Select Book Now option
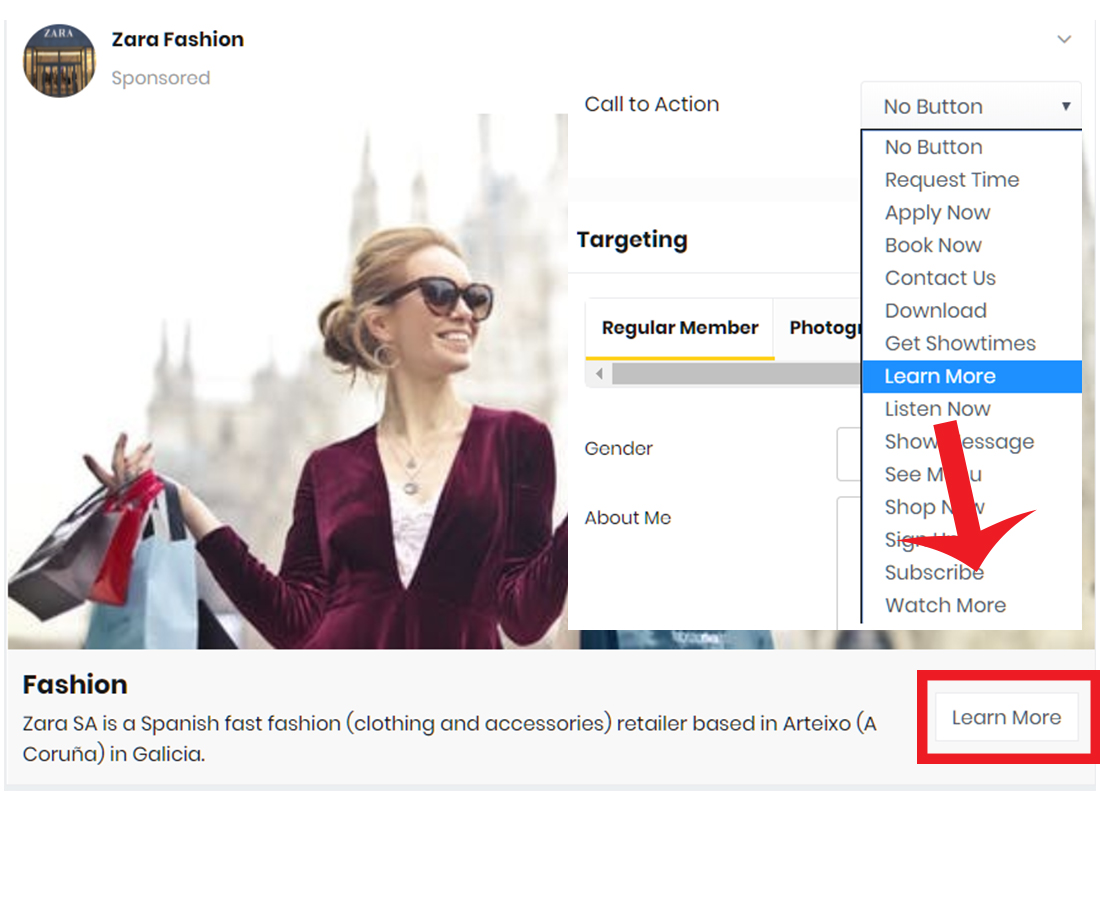Viewport: 1100px width, 917px height. click(932, 245)
